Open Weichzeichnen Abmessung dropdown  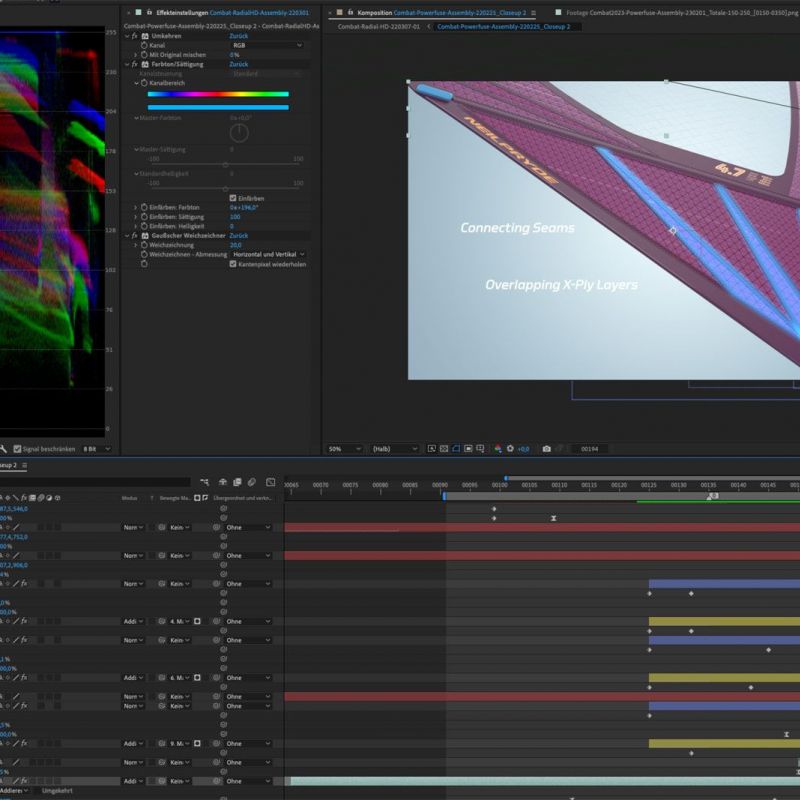click(x=268, y=254)
